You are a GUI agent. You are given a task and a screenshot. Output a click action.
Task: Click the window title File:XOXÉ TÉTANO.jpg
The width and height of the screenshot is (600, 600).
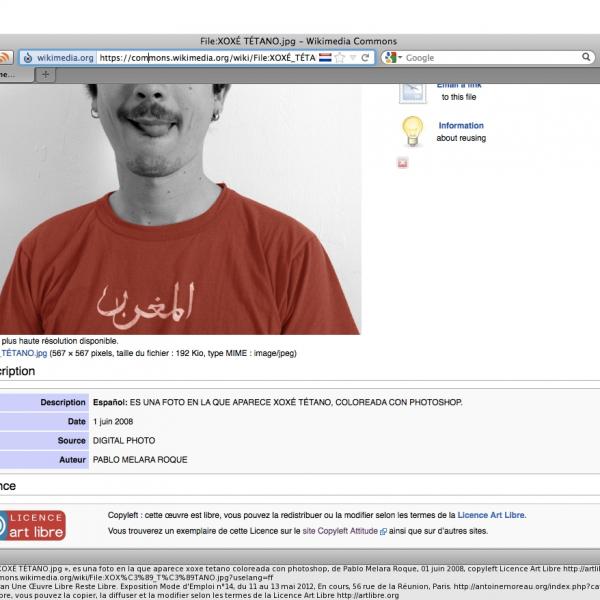[298, 41]
